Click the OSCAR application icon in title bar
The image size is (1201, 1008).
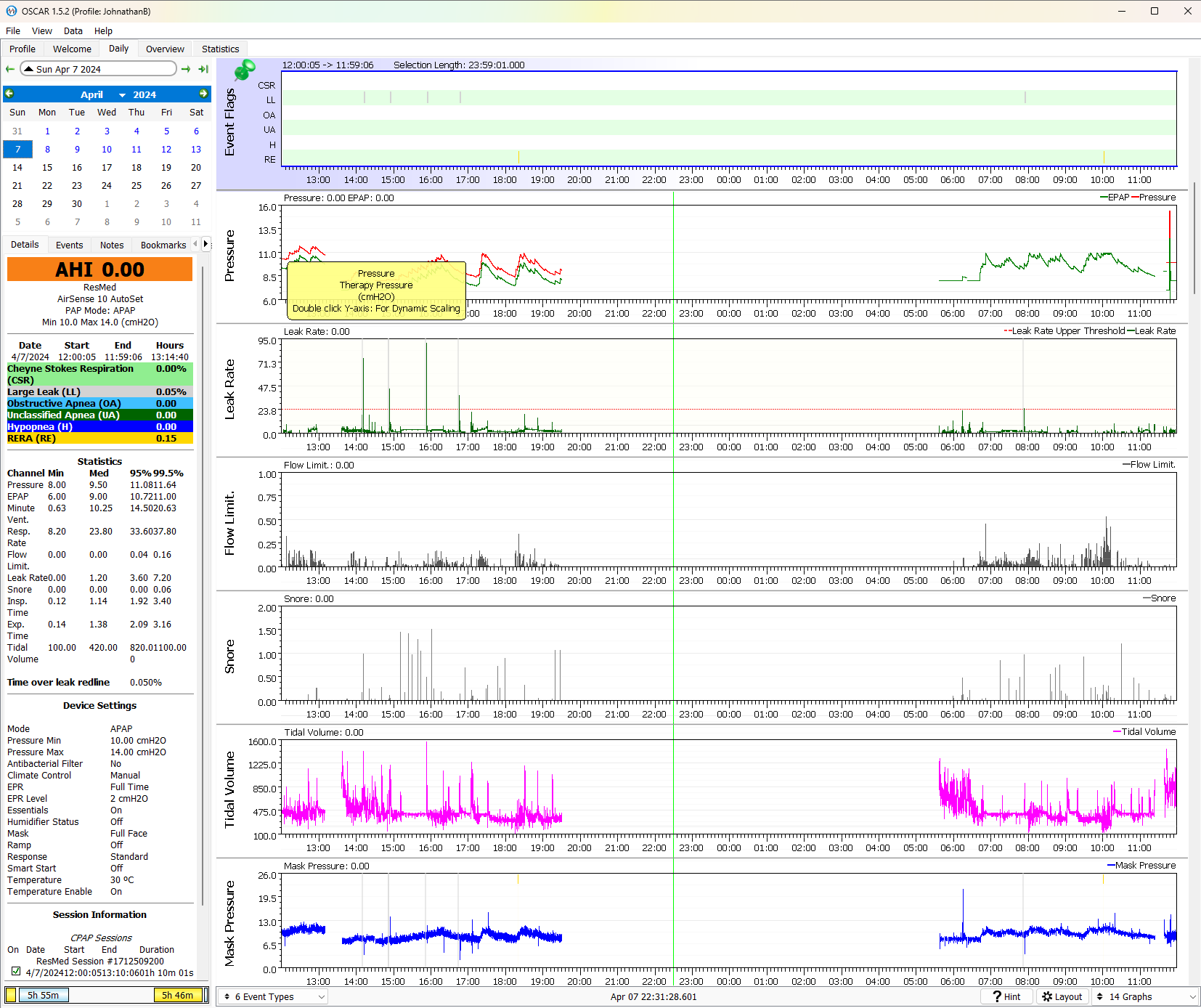click(x=11, y=11)
